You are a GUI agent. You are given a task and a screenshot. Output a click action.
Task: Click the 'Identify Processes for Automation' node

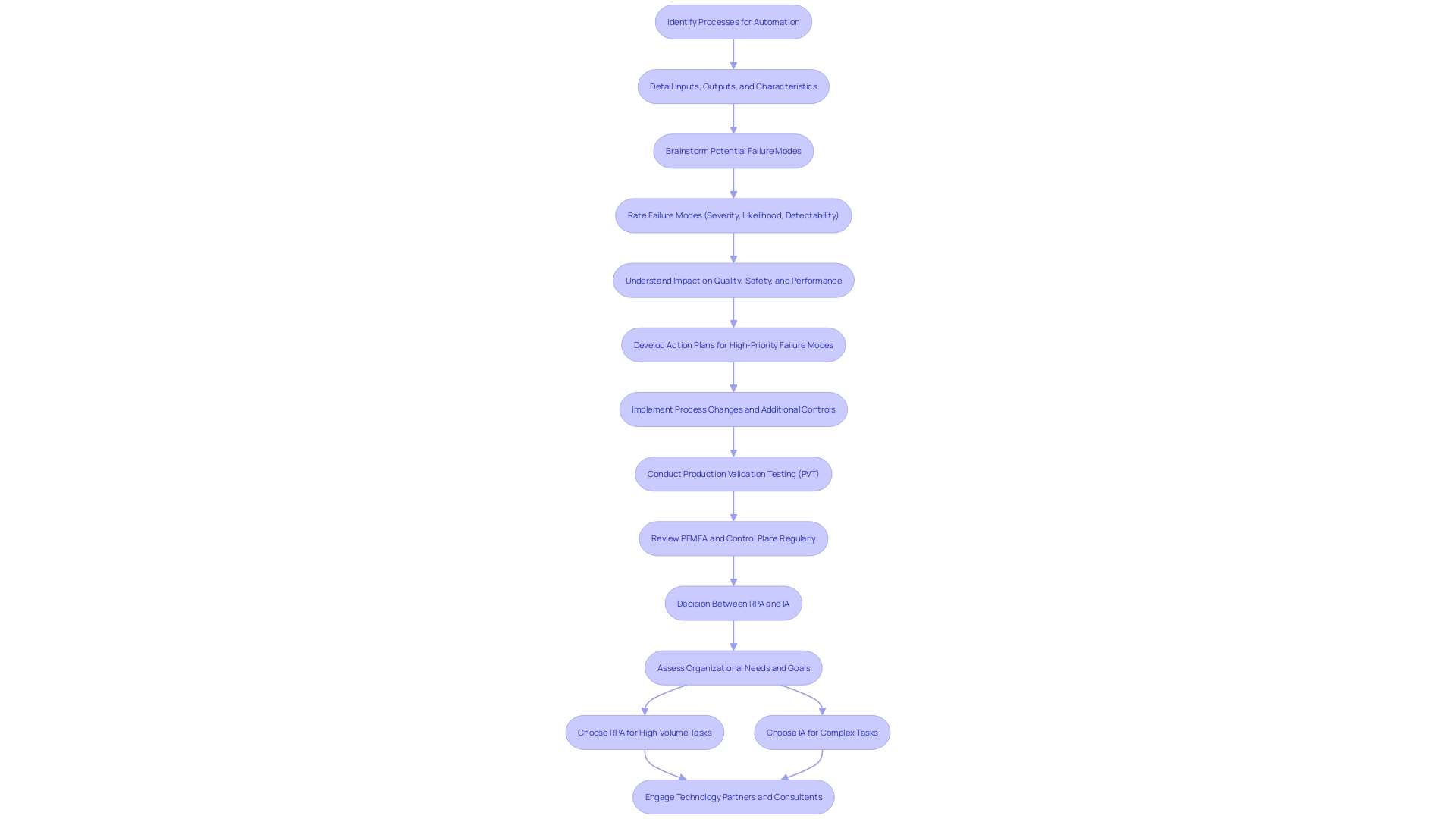733,21
